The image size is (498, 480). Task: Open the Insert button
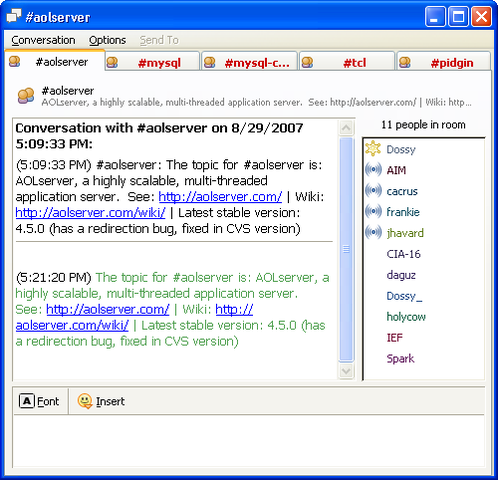[x=101, y=401]
